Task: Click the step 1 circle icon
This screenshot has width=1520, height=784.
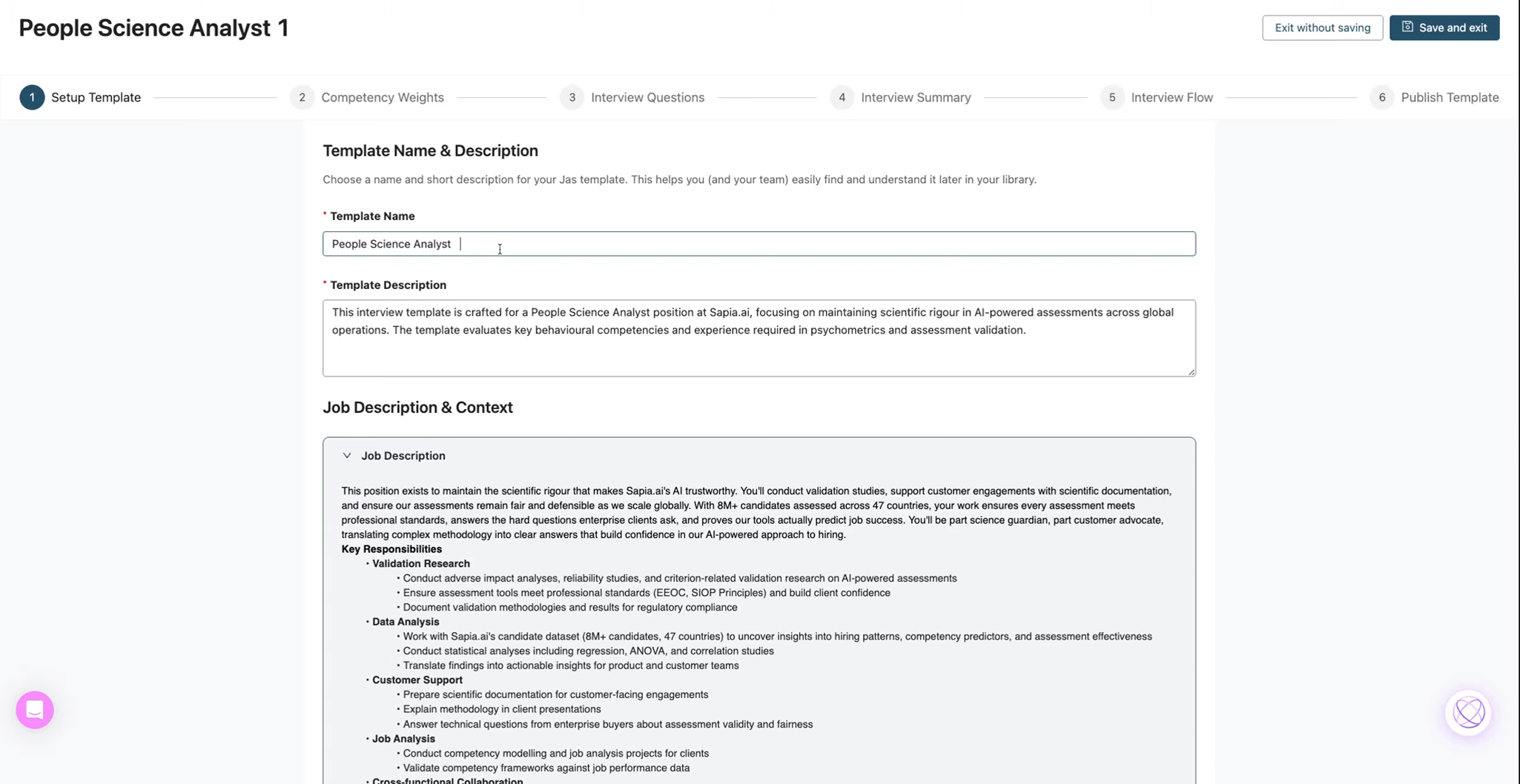Action: click(32, 97)
